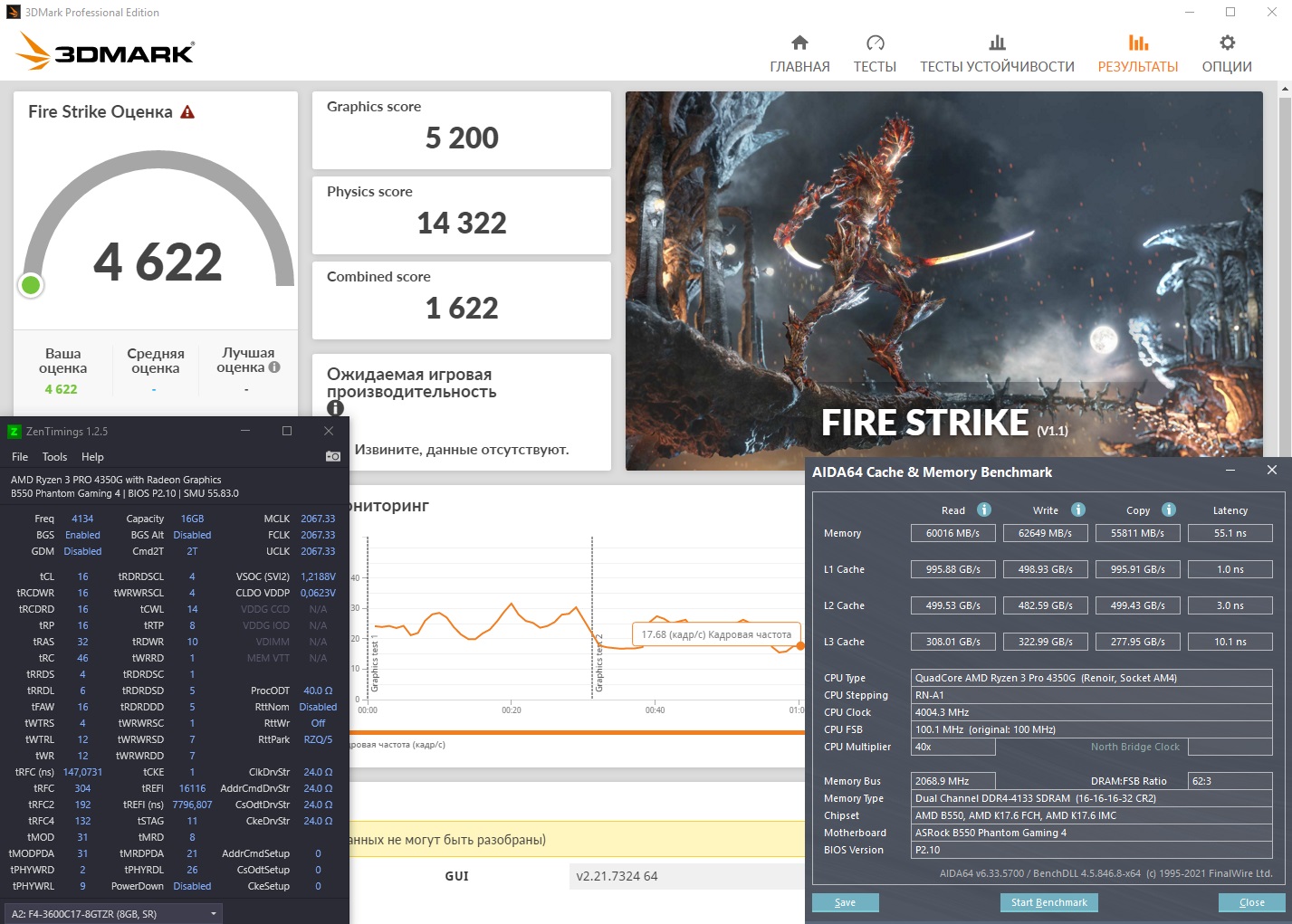The image size is (1292, 924).
Task: Open the Tools menu in ZenTimings
Action: pos(54,457)
